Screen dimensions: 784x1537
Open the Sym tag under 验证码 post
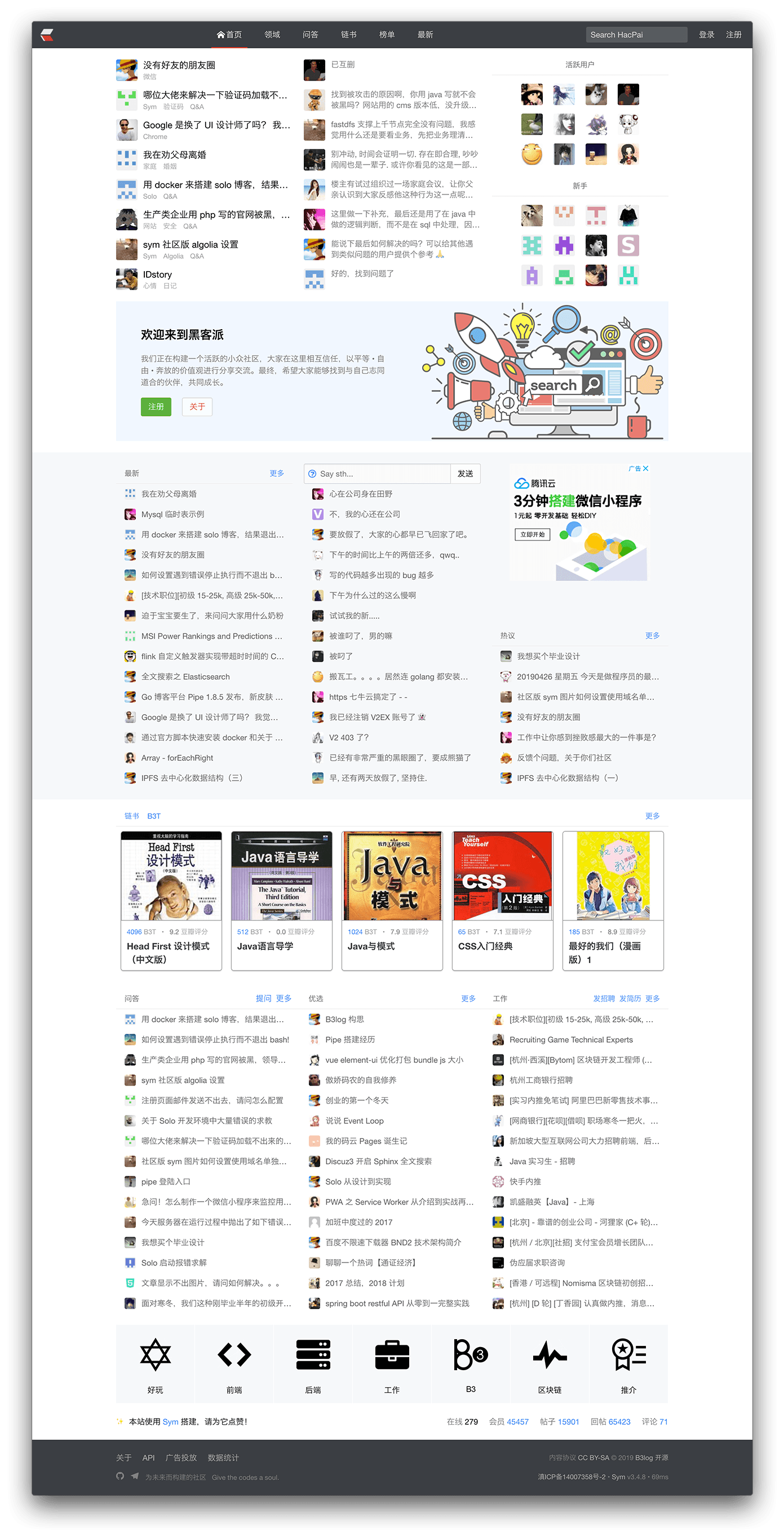click(x=150, y=107)
